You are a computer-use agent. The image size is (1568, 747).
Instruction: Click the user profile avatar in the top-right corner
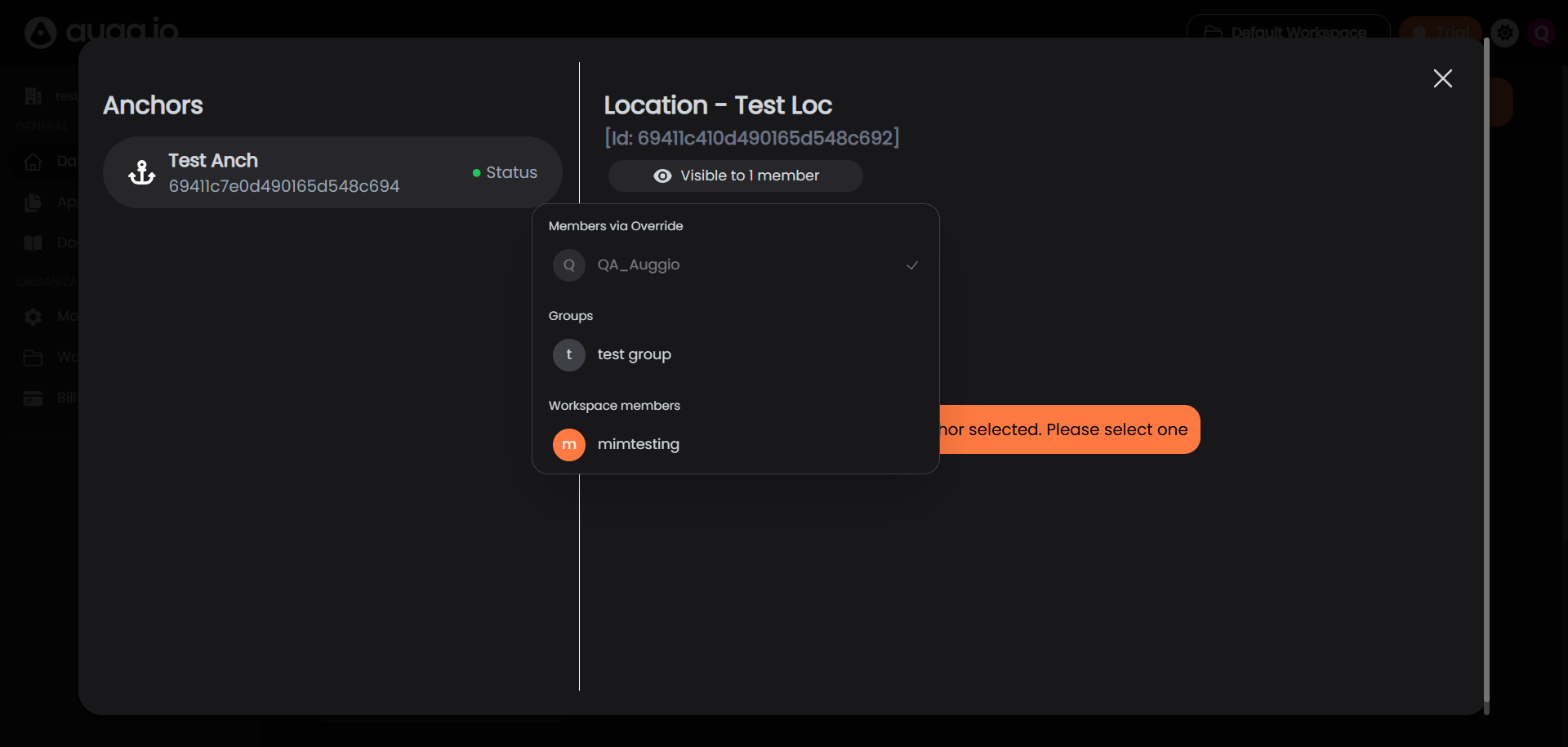click(x=1542, y=33)
